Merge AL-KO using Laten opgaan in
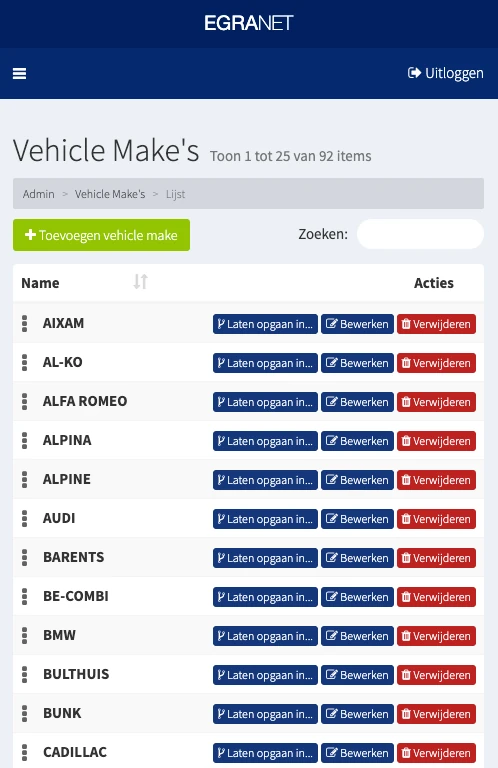This screenshot has width=498, height=768. pos(265,363)
